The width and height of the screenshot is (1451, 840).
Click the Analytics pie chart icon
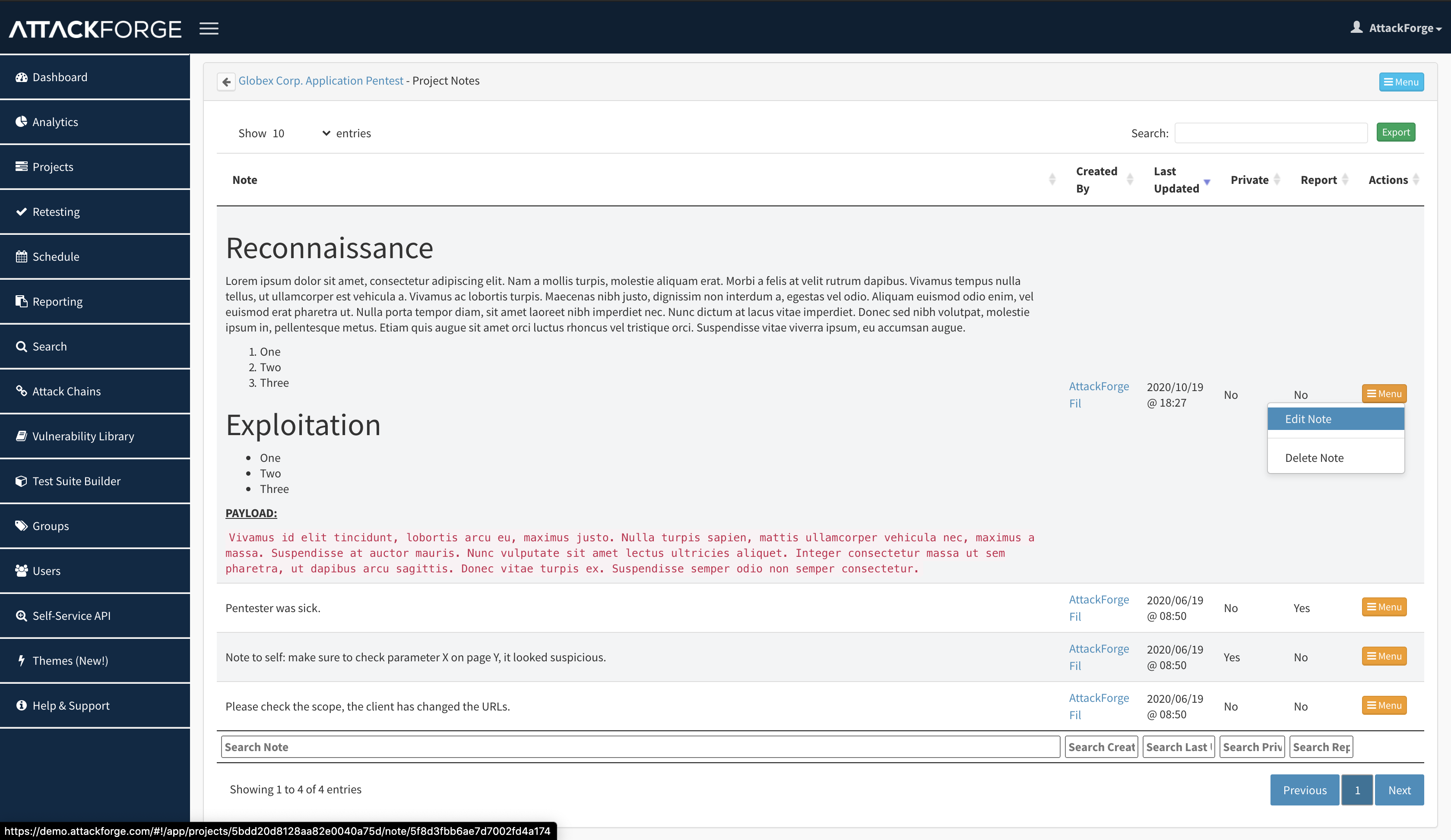(21, 122)
